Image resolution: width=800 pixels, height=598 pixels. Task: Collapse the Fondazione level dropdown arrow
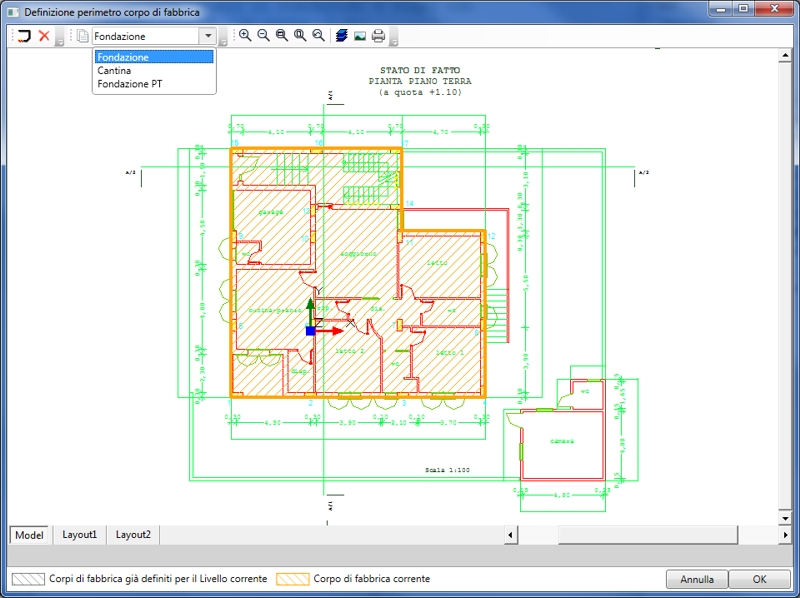(x=207, y=36)
